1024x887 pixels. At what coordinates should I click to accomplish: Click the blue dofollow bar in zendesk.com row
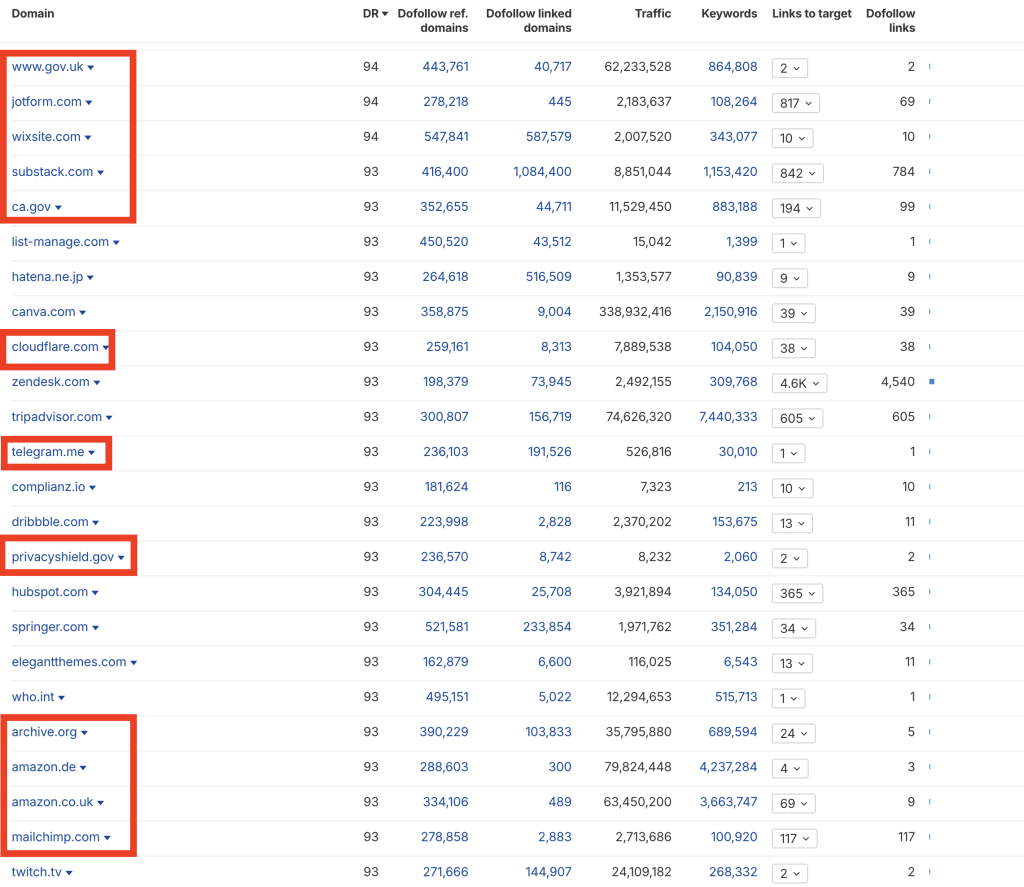click(932, 381)
